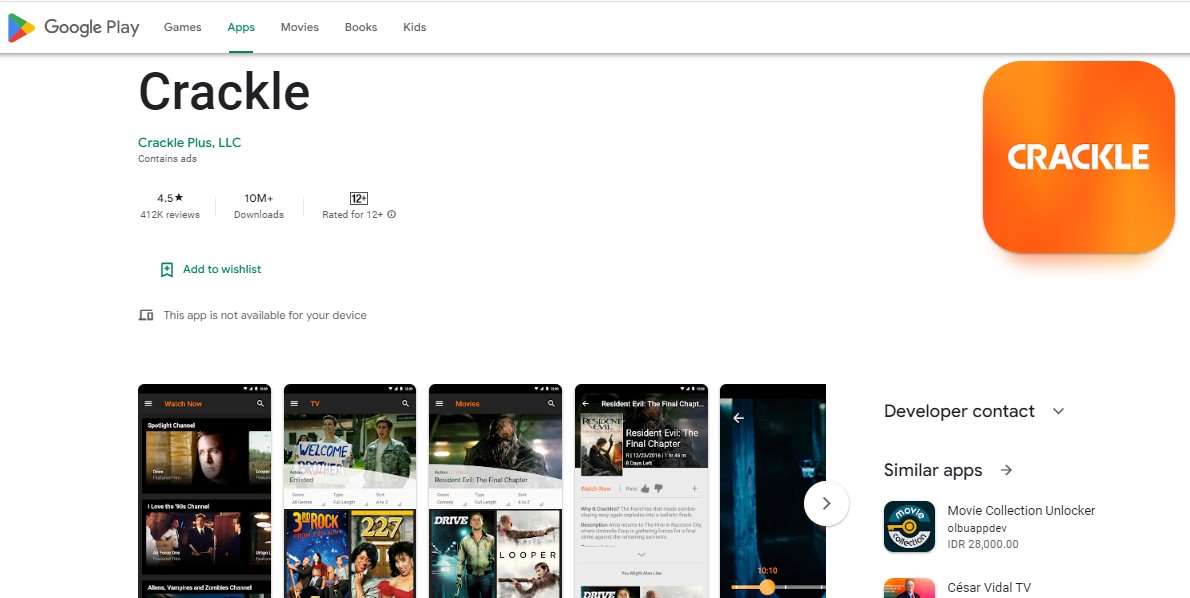The width and height of the screenshot is (1190, 598).
Task: Switch to the Apps tab
Action: tap(241, 27)
